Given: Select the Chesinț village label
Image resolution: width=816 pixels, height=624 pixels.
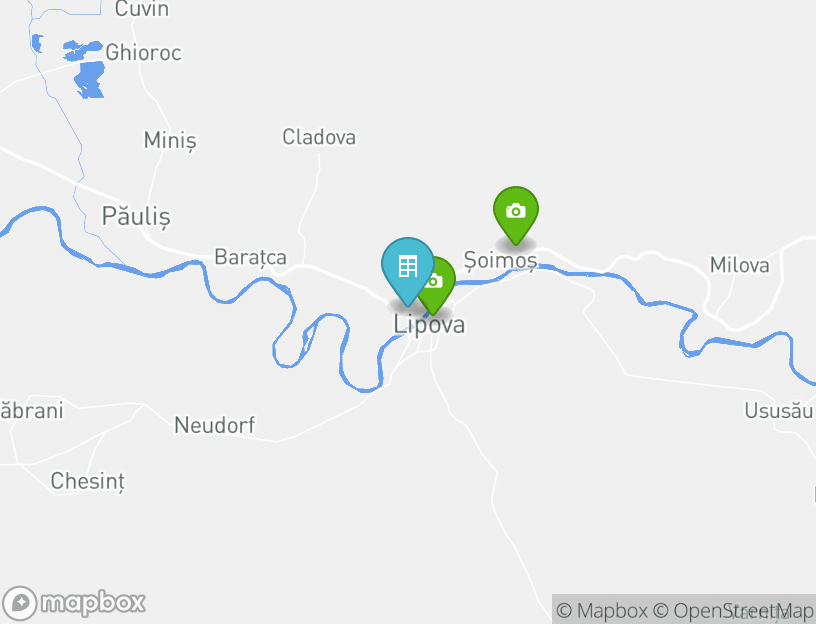Looking at the screenshot, I should coord(88,481).
